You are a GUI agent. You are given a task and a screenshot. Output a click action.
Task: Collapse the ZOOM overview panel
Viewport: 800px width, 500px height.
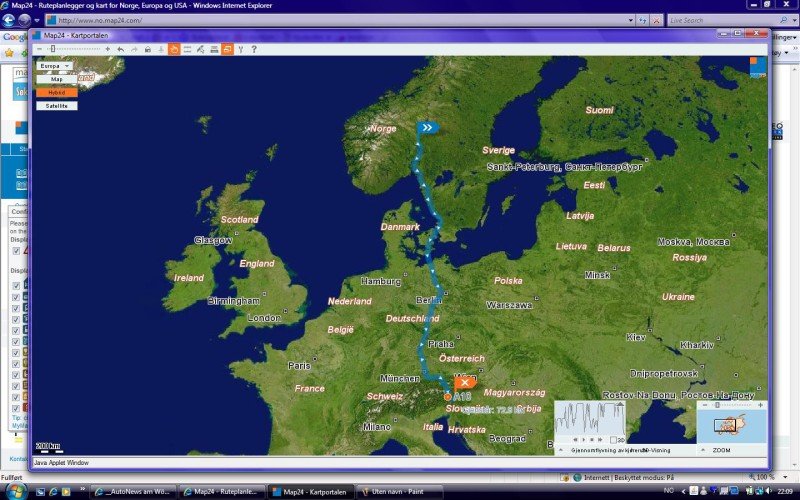(702, 451)
